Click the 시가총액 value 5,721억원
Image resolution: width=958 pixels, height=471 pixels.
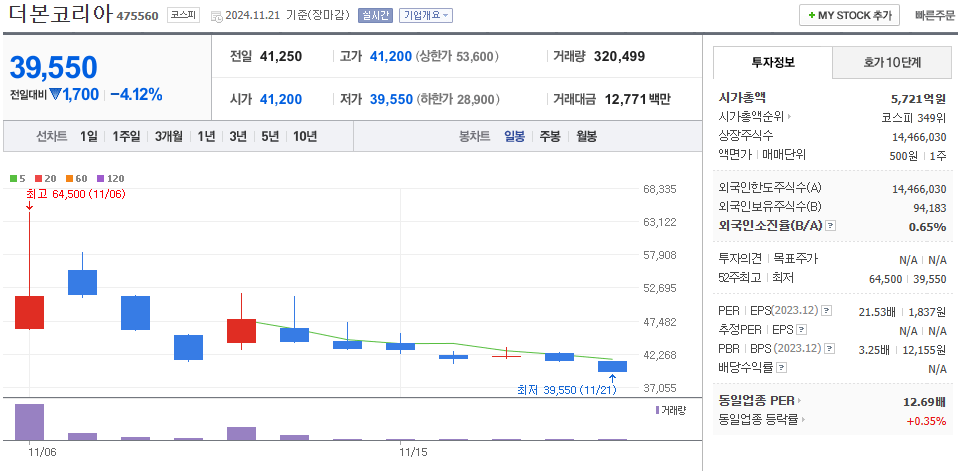[918, 98]
